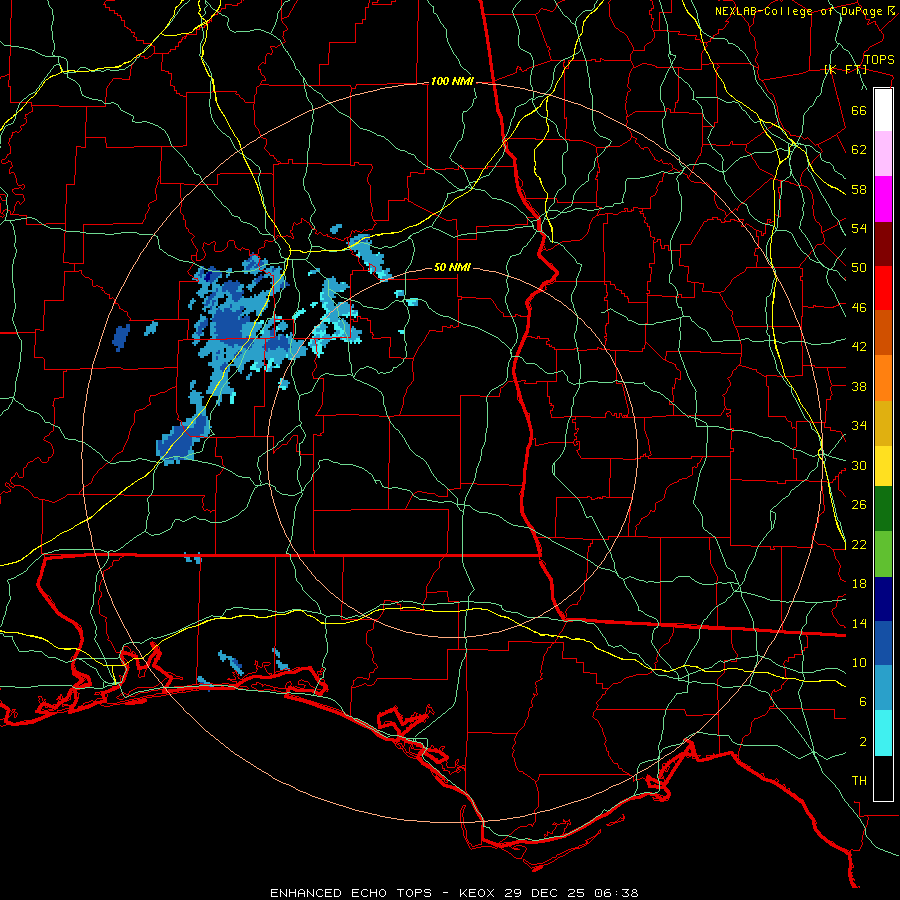Click the white 66 K FT color swatch
The image size is (900, 900).
[x=883, y=110]
